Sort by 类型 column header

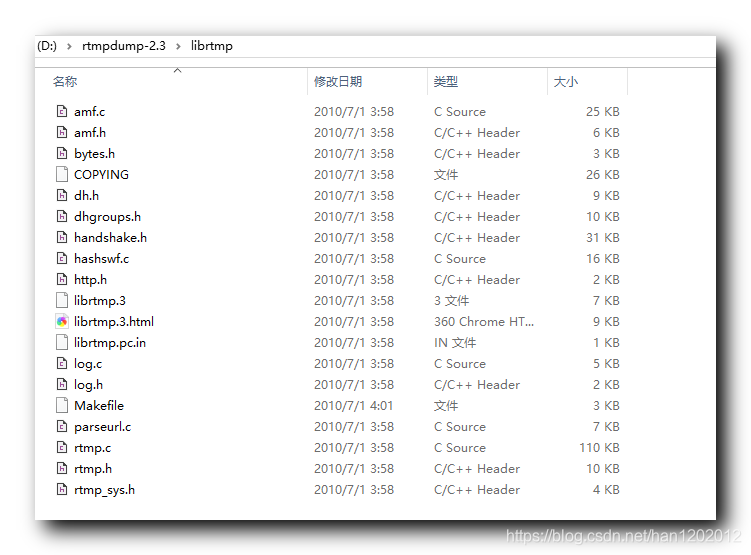[446, 82]
